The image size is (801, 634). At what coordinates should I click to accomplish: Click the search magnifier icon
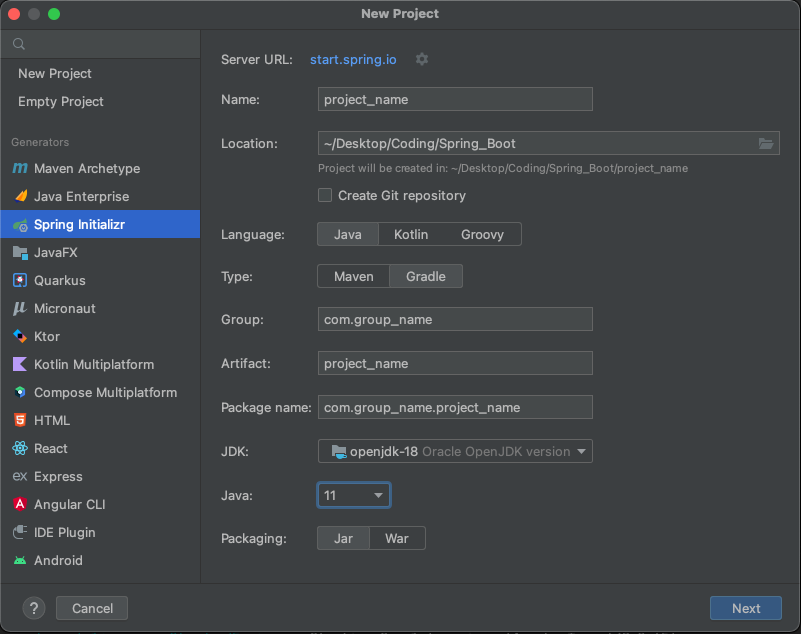coord(19,44)
